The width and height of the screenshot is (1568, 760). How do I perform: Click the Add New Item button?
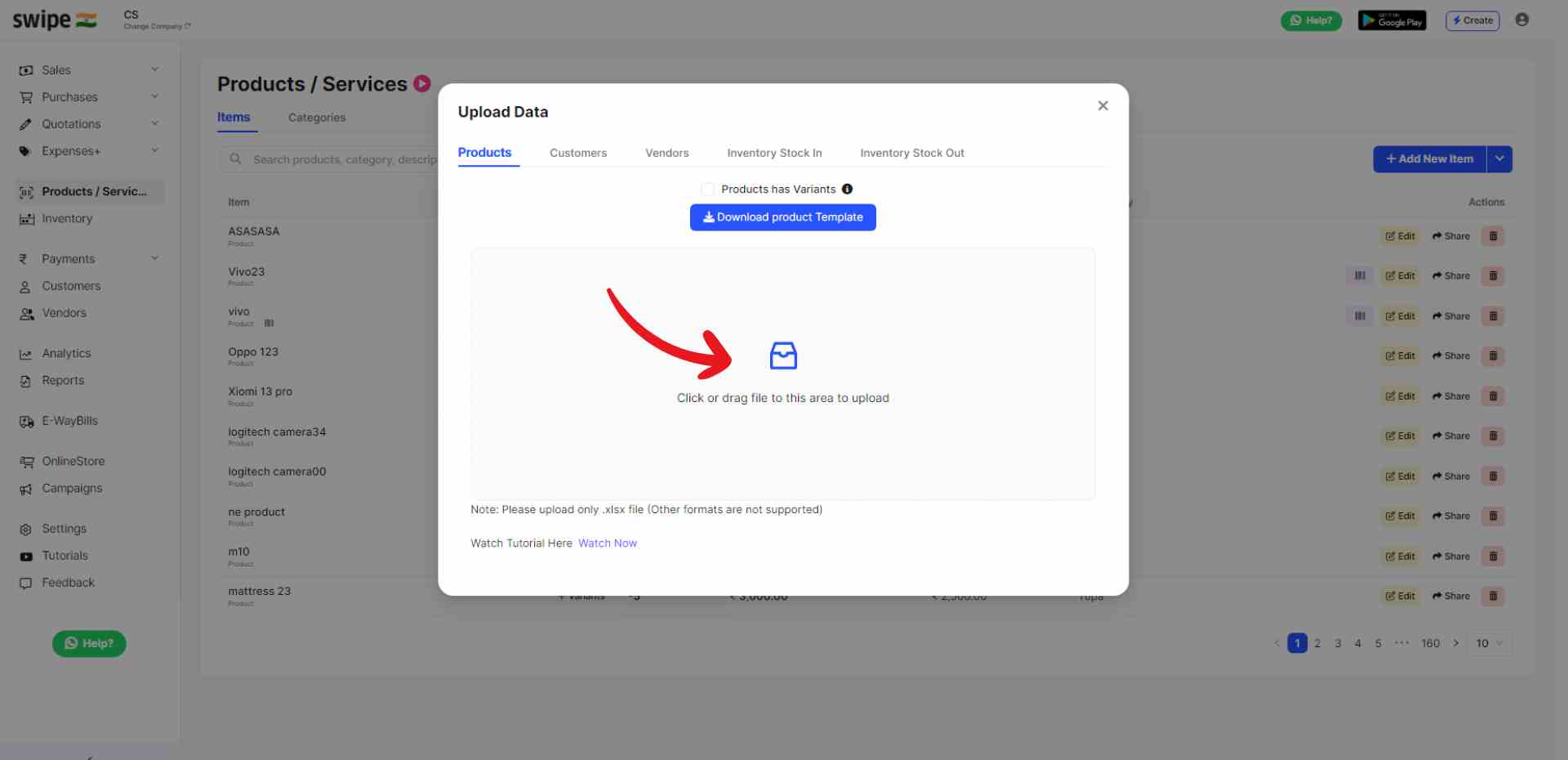pyautogui.click(x=1429, y=159)
